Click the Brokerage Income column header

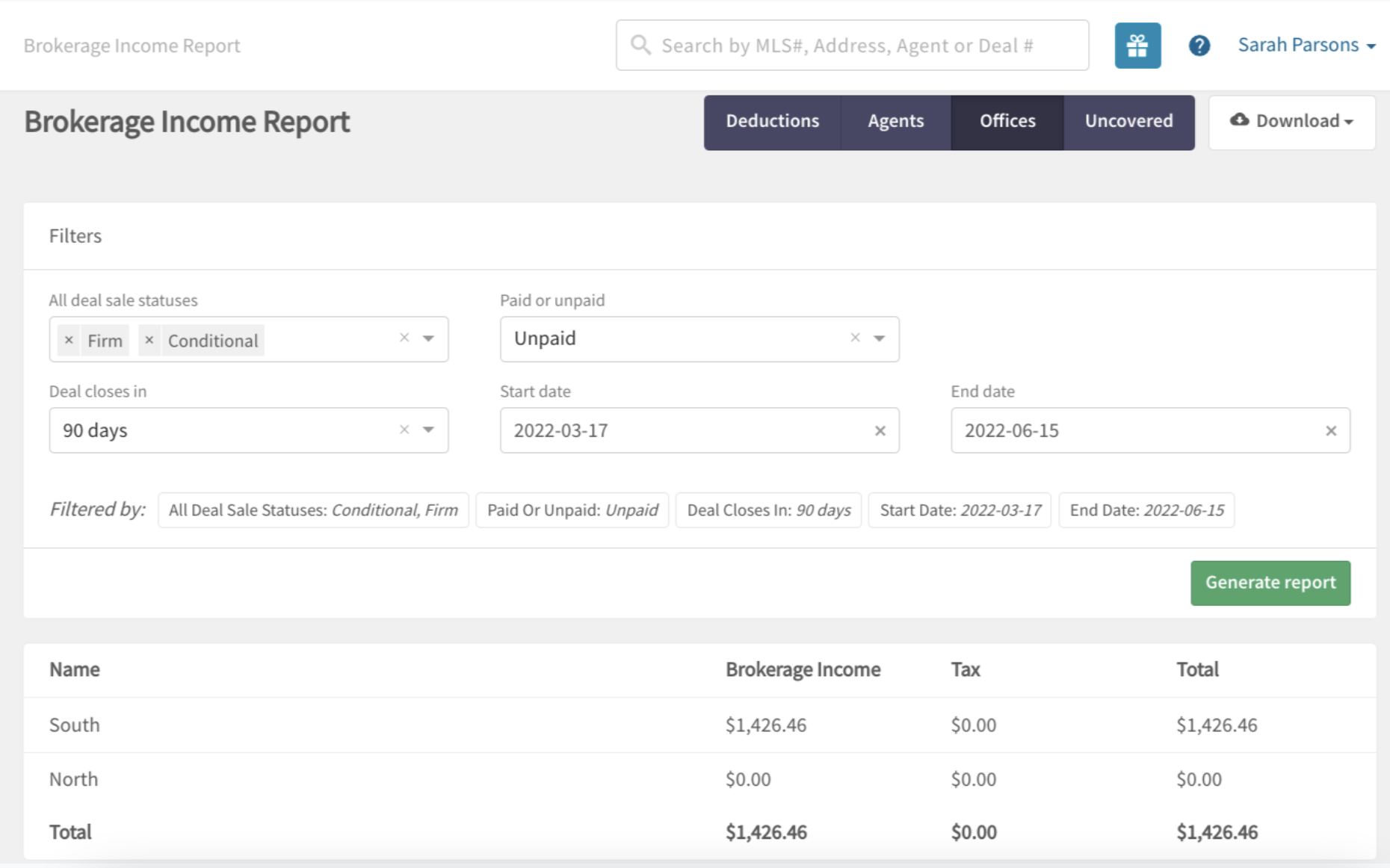(x=803, y=669)
